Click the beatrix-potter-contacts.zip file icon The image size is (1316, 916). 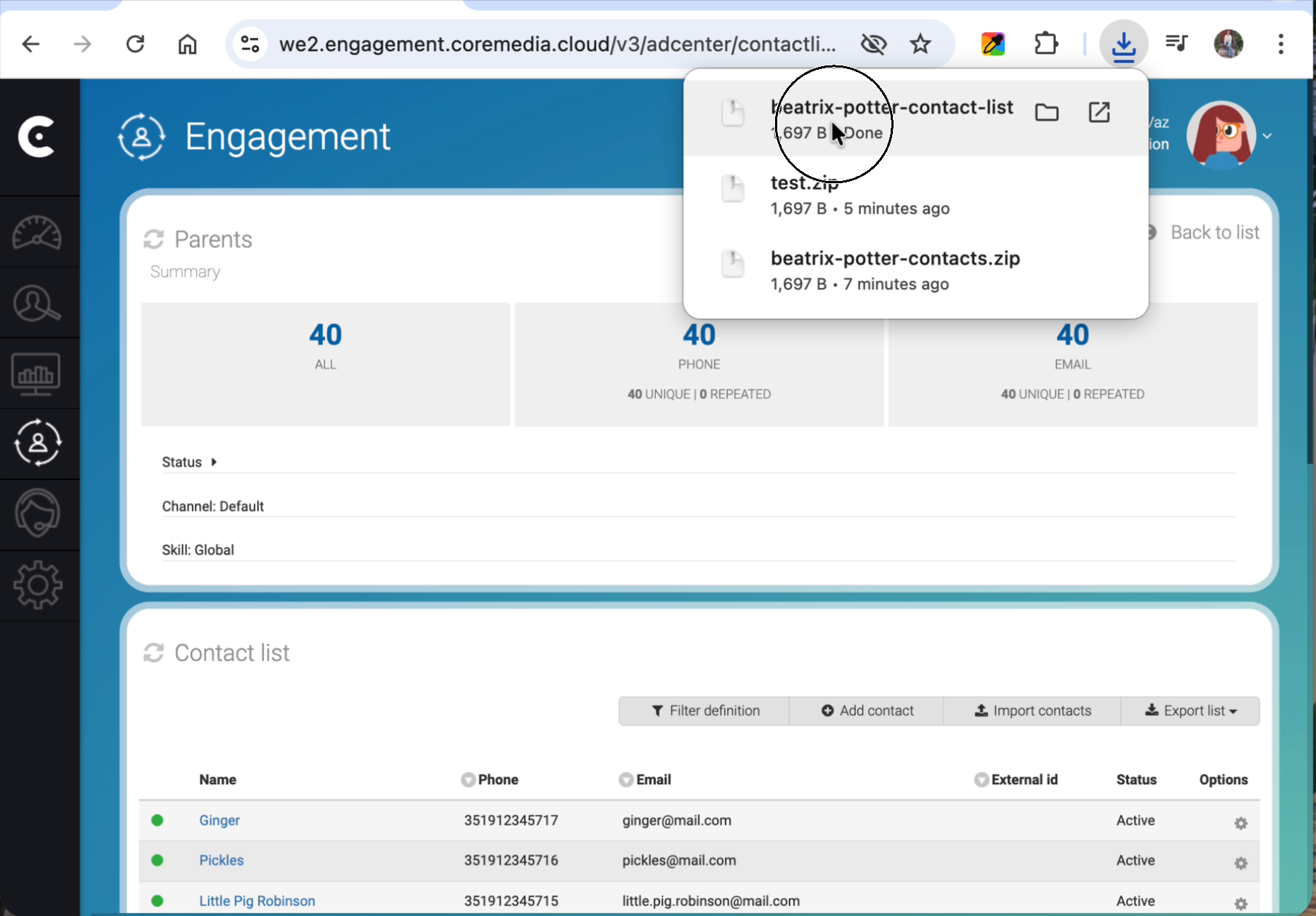click(x=733, y=264)
